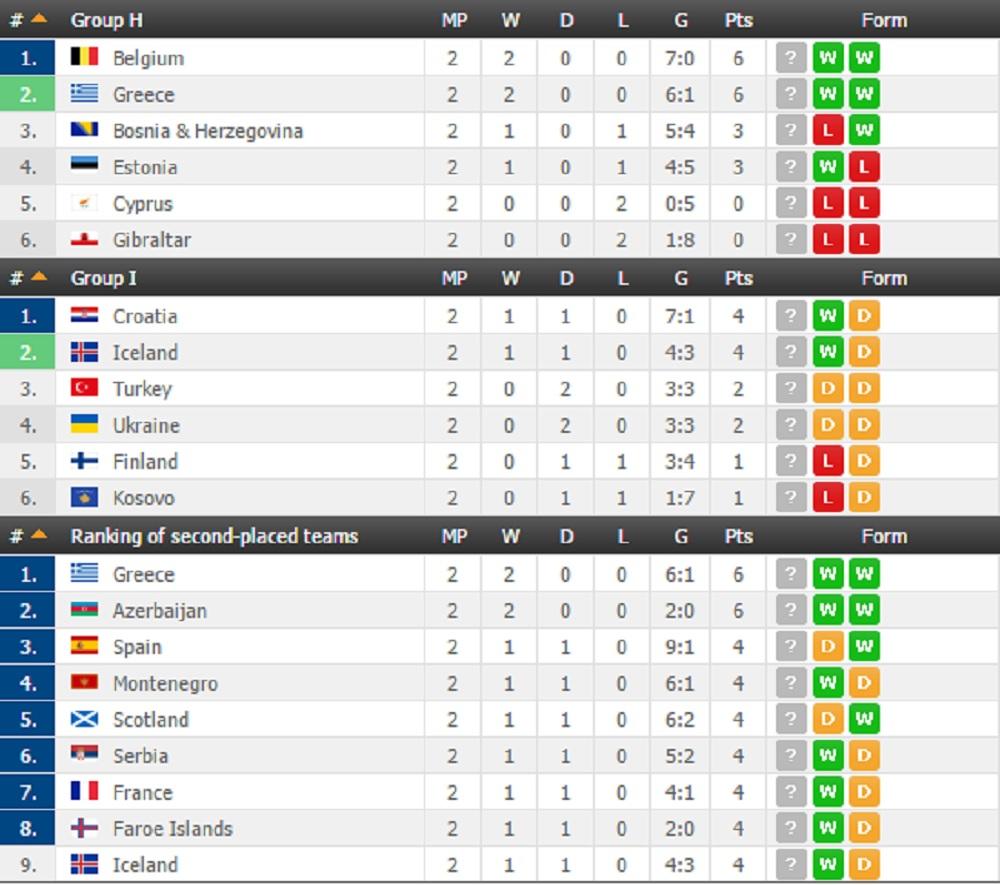Viewport: 1000px width, 885px height.
Task: Sort Group H by the Pts column
Action: pyautogui.click(x=738, y=20)
